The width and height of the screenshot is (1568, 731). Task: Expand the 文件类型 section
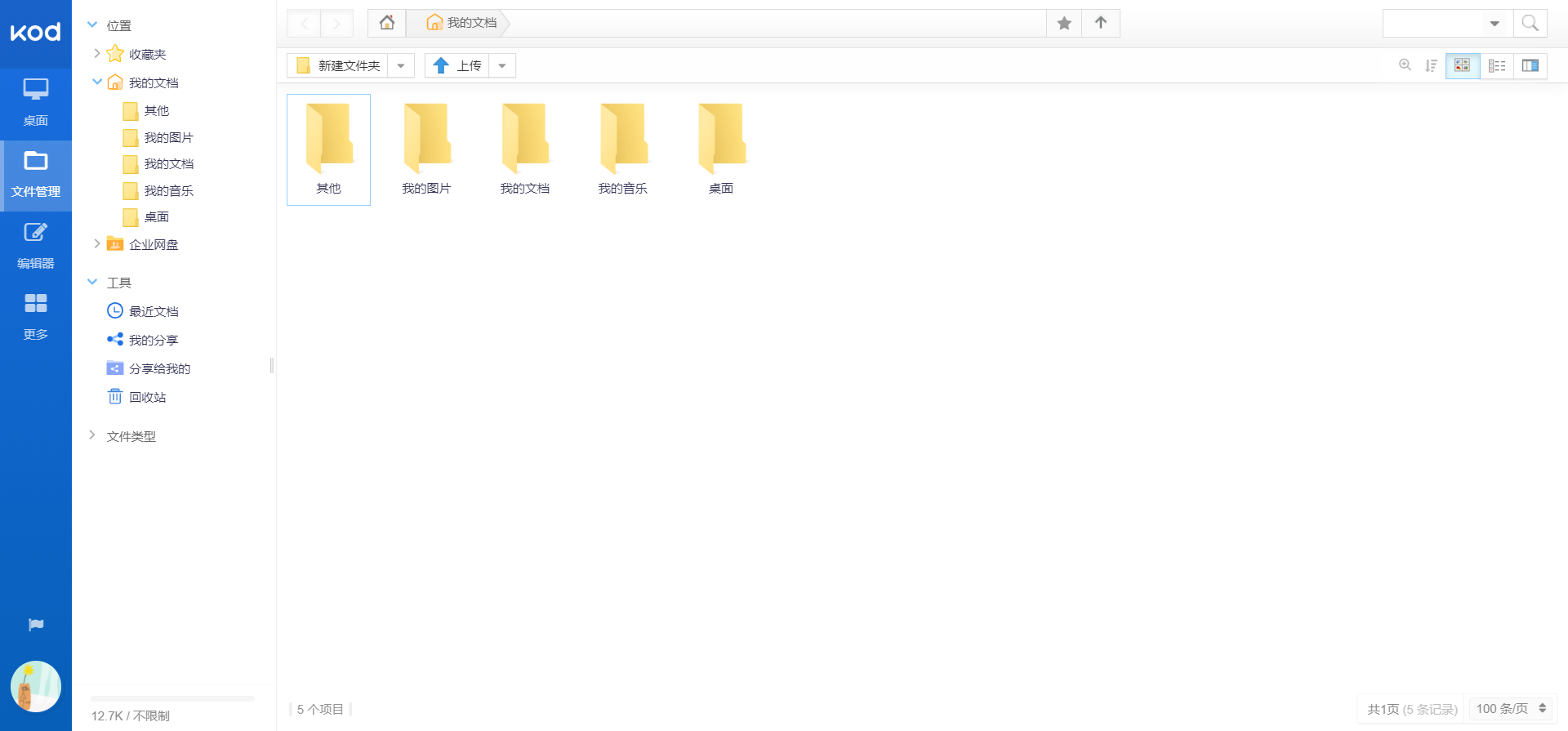92,435
